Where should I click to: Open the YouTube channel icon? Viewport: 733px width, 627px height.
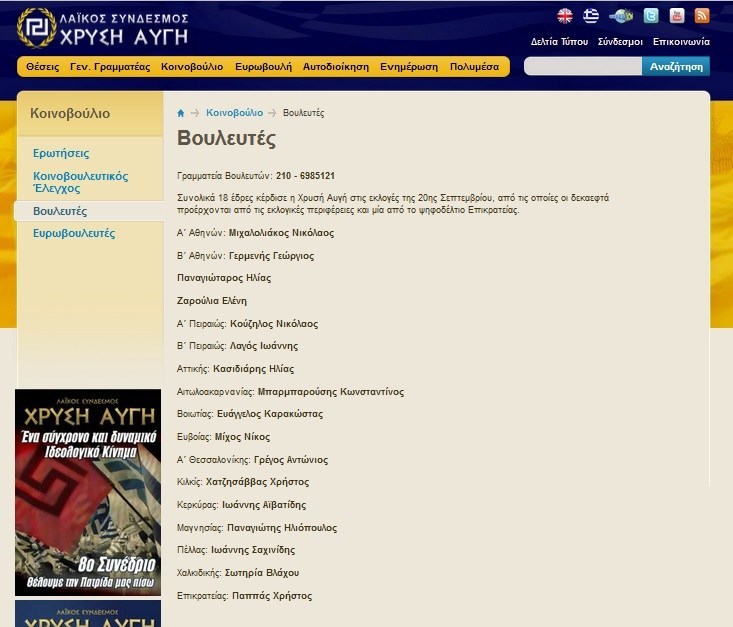click(676, 16)
